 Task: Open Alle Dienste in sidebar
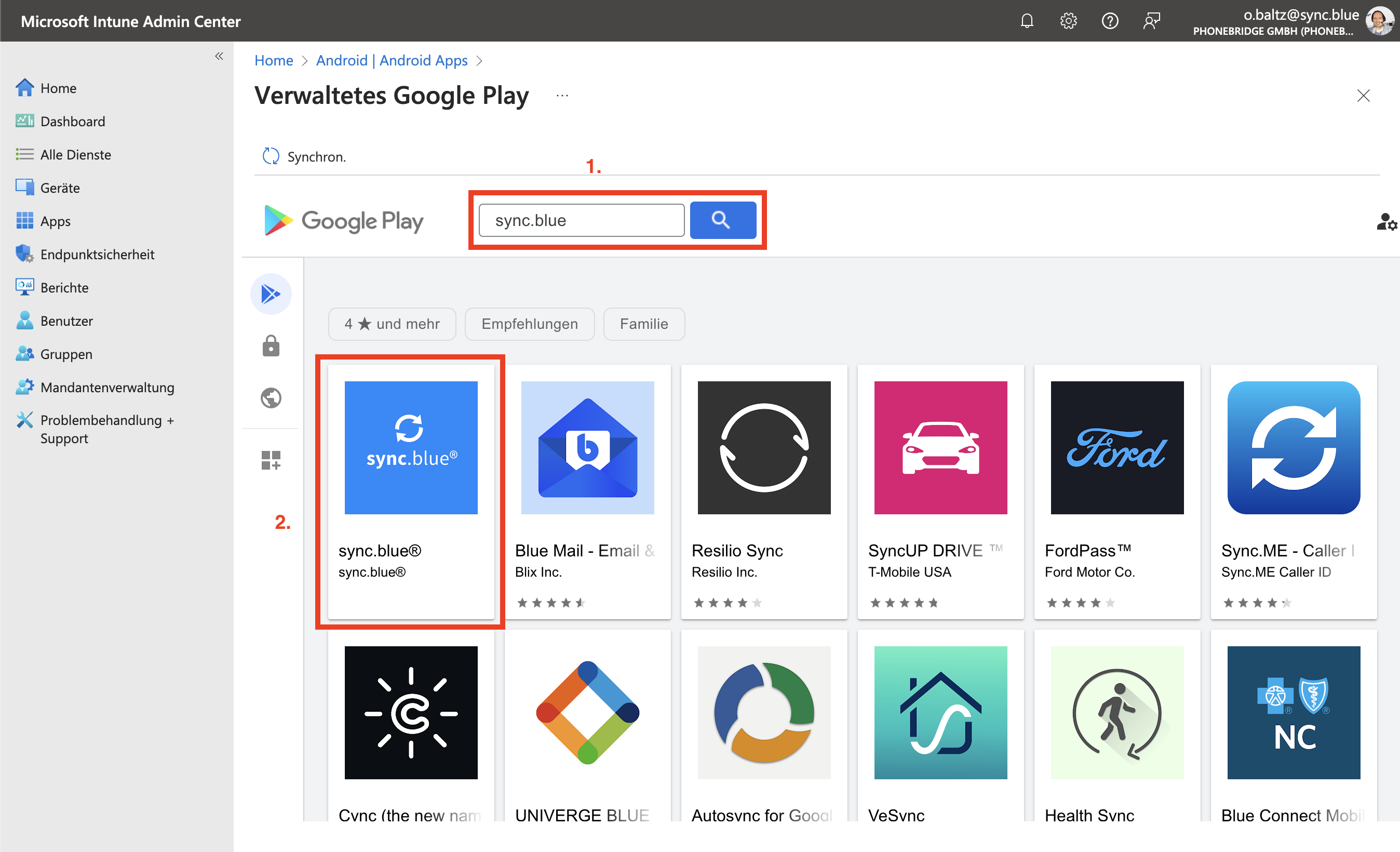(64, 155)
